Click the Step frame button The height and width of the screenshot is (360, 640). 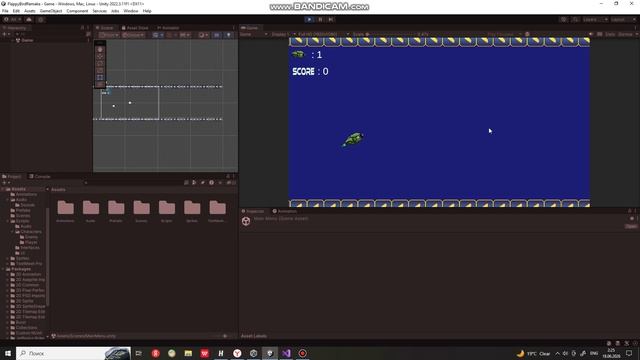(331, 19)
